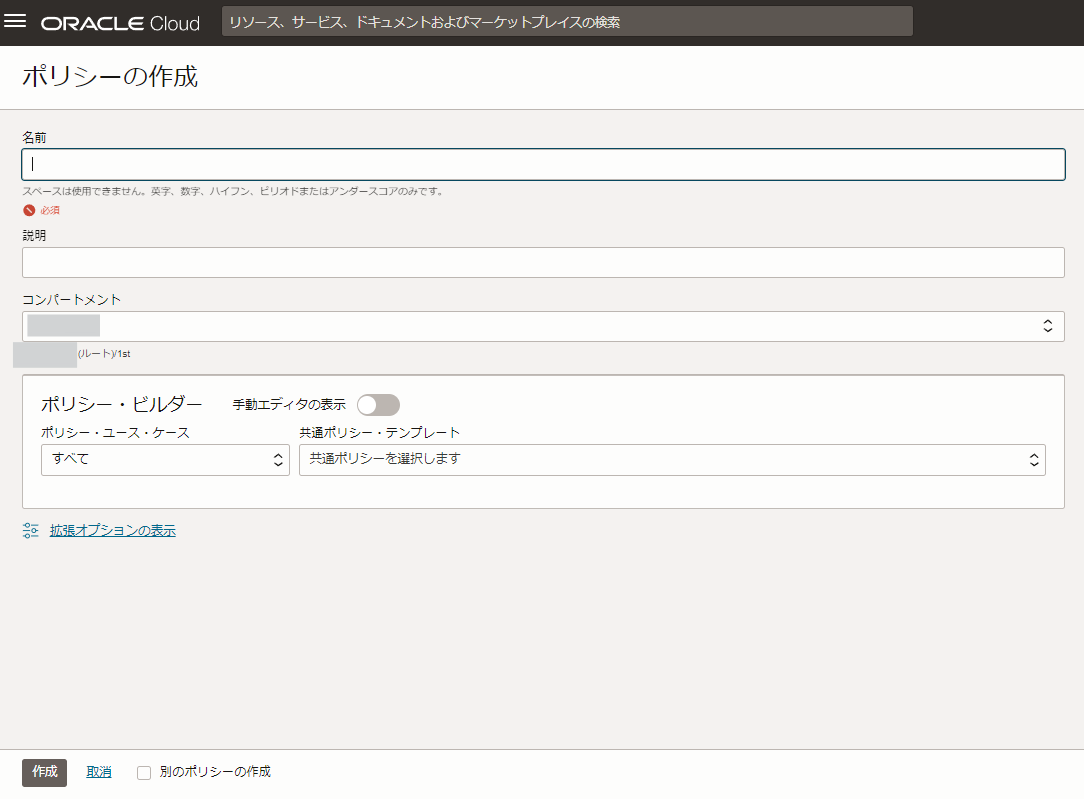
Task: Toggle 手動エディタの表示 switch
Action: point(378,405)
